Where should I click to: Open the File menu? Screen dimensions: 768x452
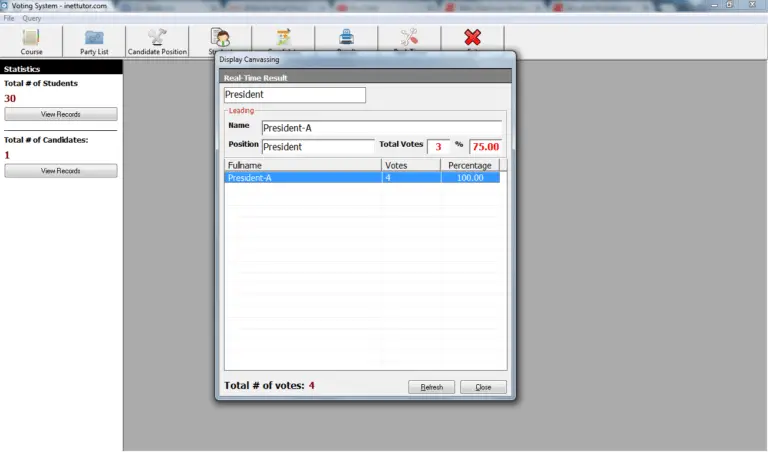(x=9, y=18)
